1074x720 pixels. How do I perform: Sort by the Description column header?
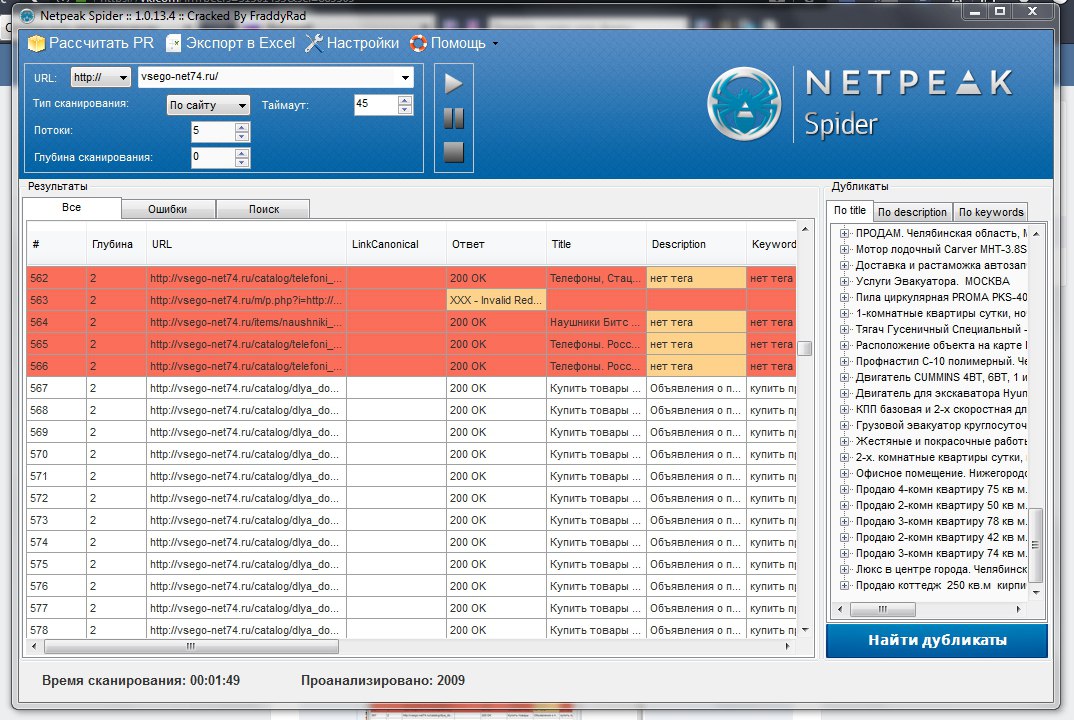(696, 244)
